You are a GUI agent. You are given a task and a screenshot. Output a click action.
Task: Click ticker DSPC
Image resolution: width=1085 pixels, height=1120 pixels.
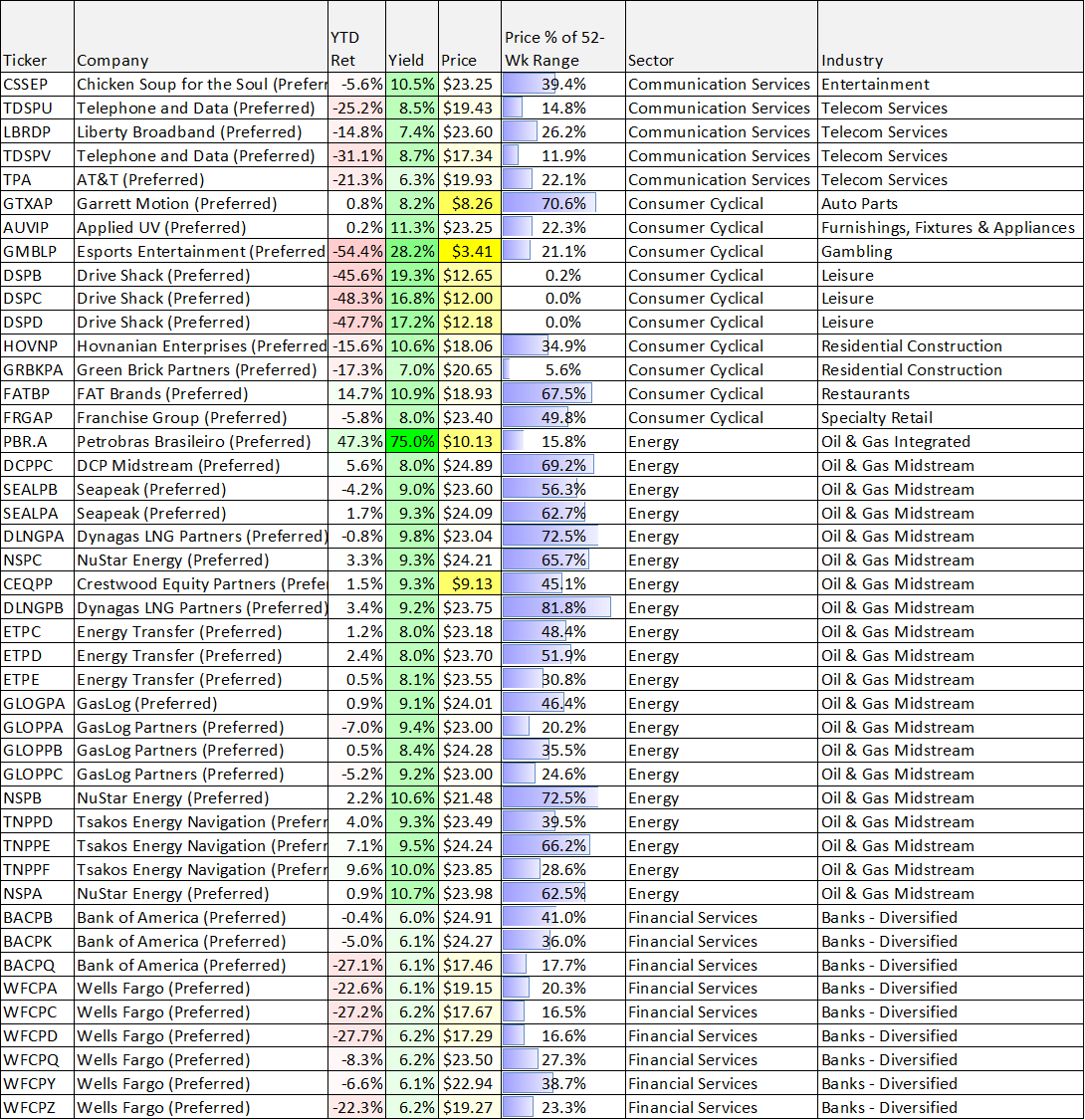click(x=37, y=299)
